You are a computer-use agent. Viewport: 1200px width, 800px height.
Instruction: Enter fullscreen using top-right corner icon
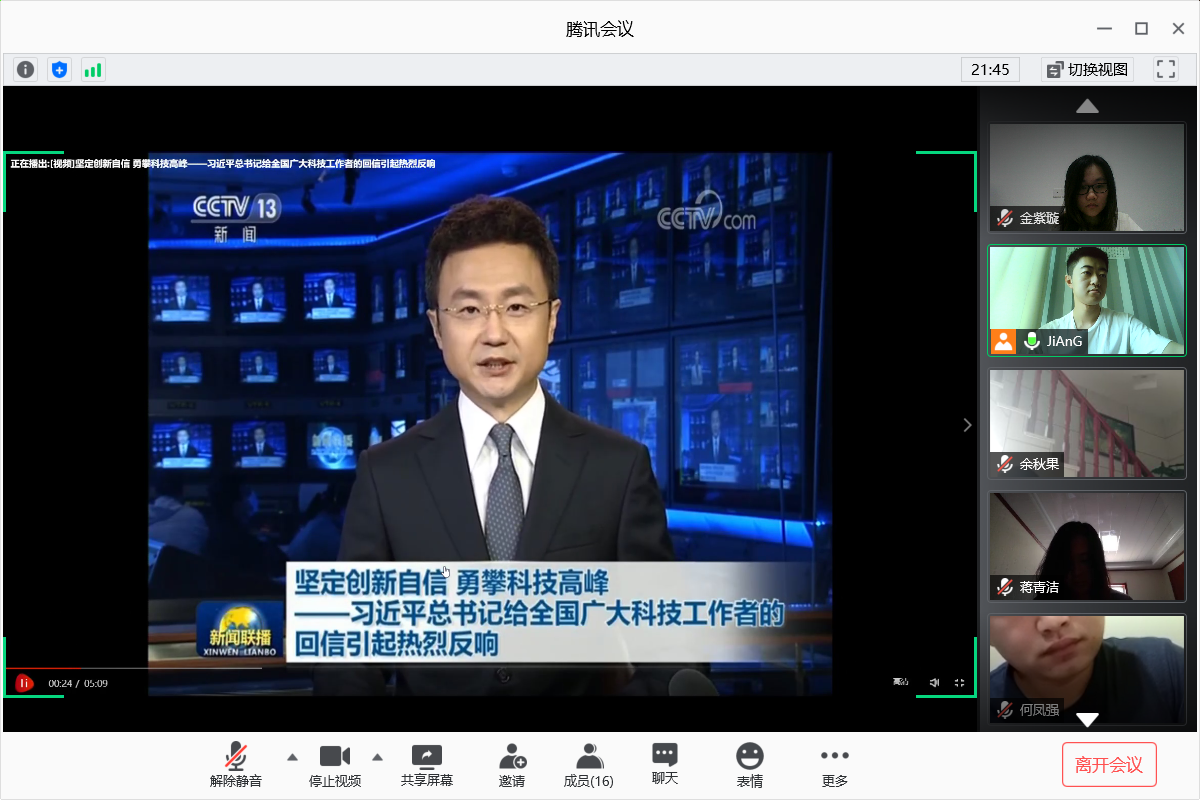(1165, 70)
